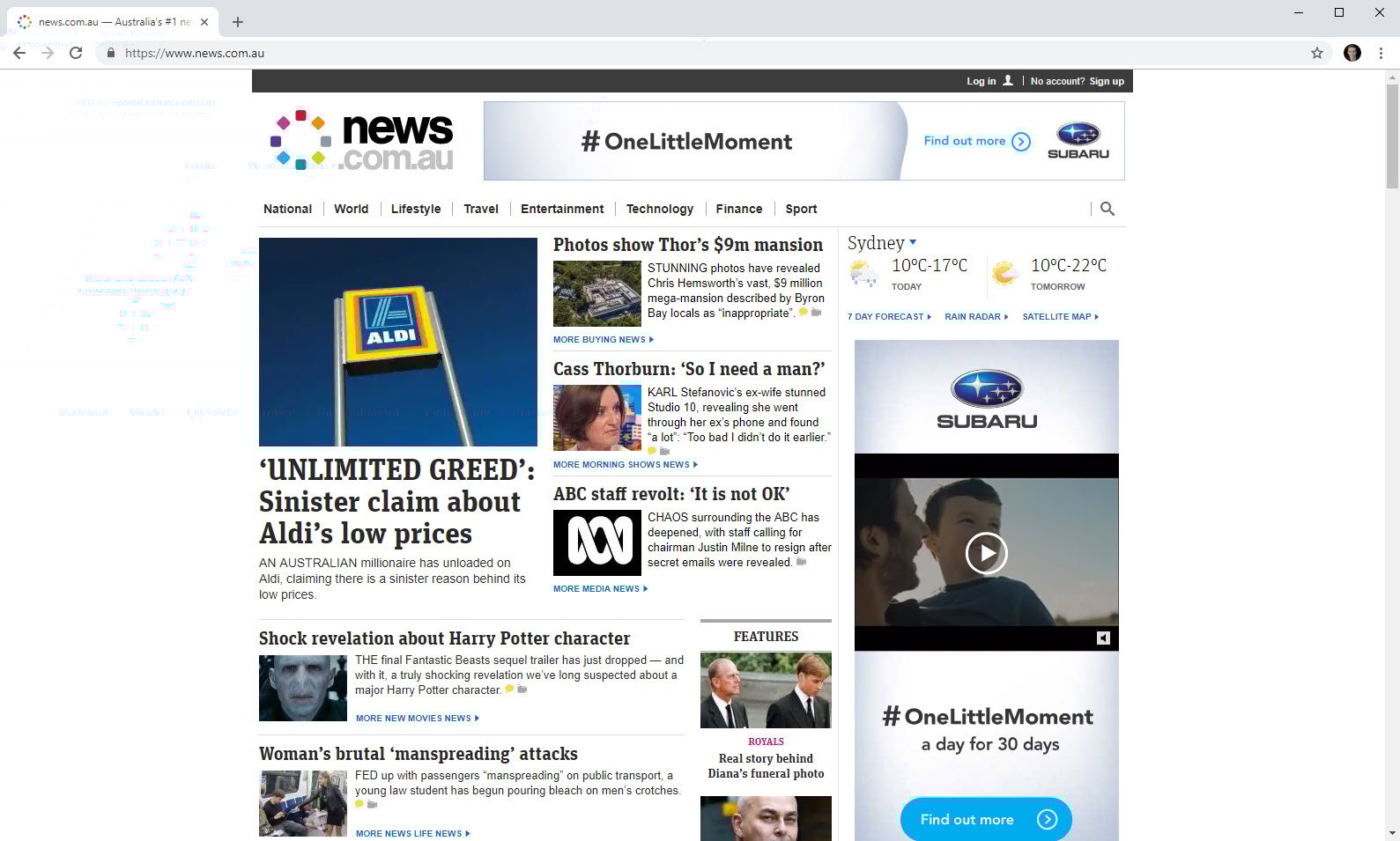Close the news.com.au tab
1400x841 pixels.
(204, 22)
